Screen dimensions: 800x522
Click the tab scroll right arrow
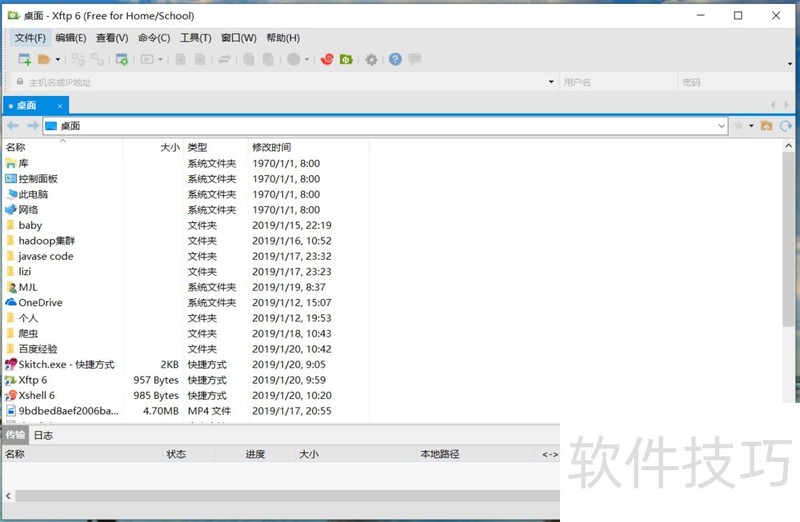(786, 105)
